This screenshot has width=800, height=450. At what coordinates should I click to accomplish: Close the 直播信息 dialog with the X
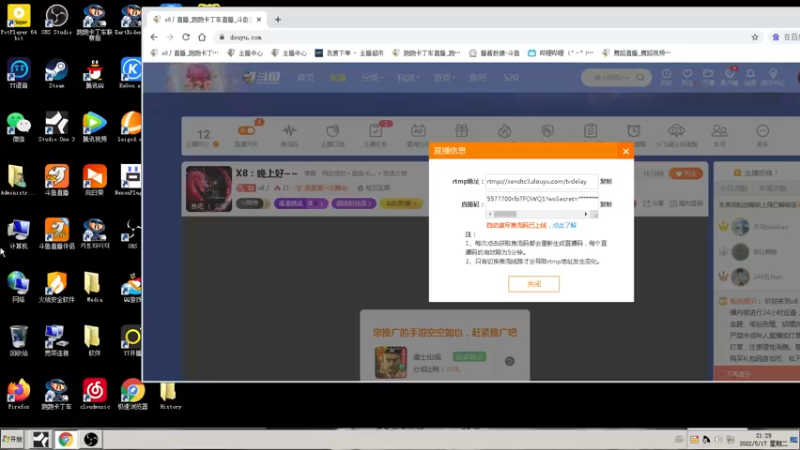pyautogui.click(x=626, y=151)
